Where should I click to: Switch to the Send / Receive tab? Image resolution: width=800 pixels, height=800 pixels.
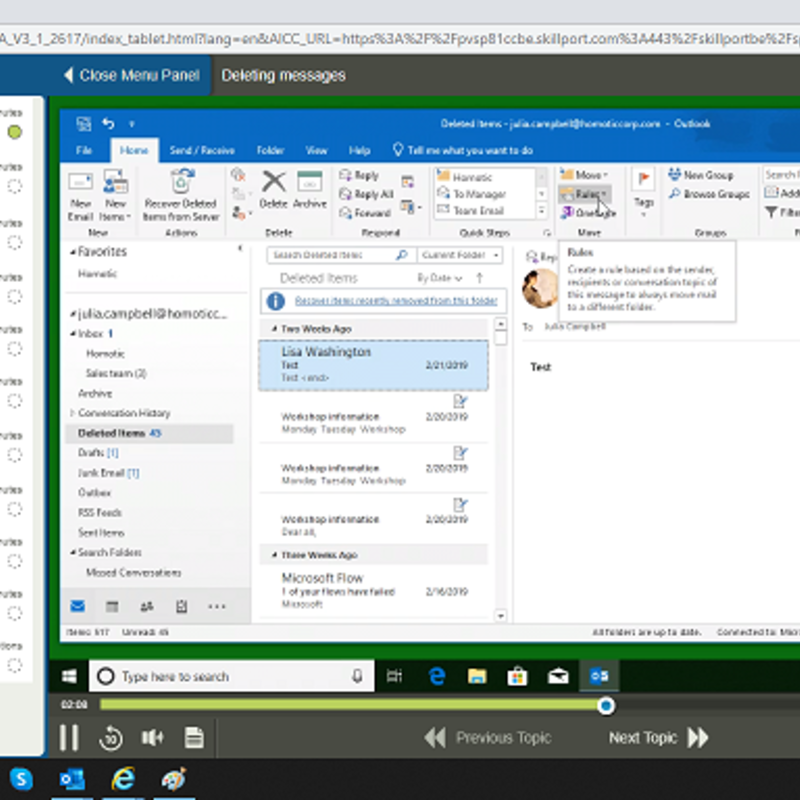tap(202, 150)
